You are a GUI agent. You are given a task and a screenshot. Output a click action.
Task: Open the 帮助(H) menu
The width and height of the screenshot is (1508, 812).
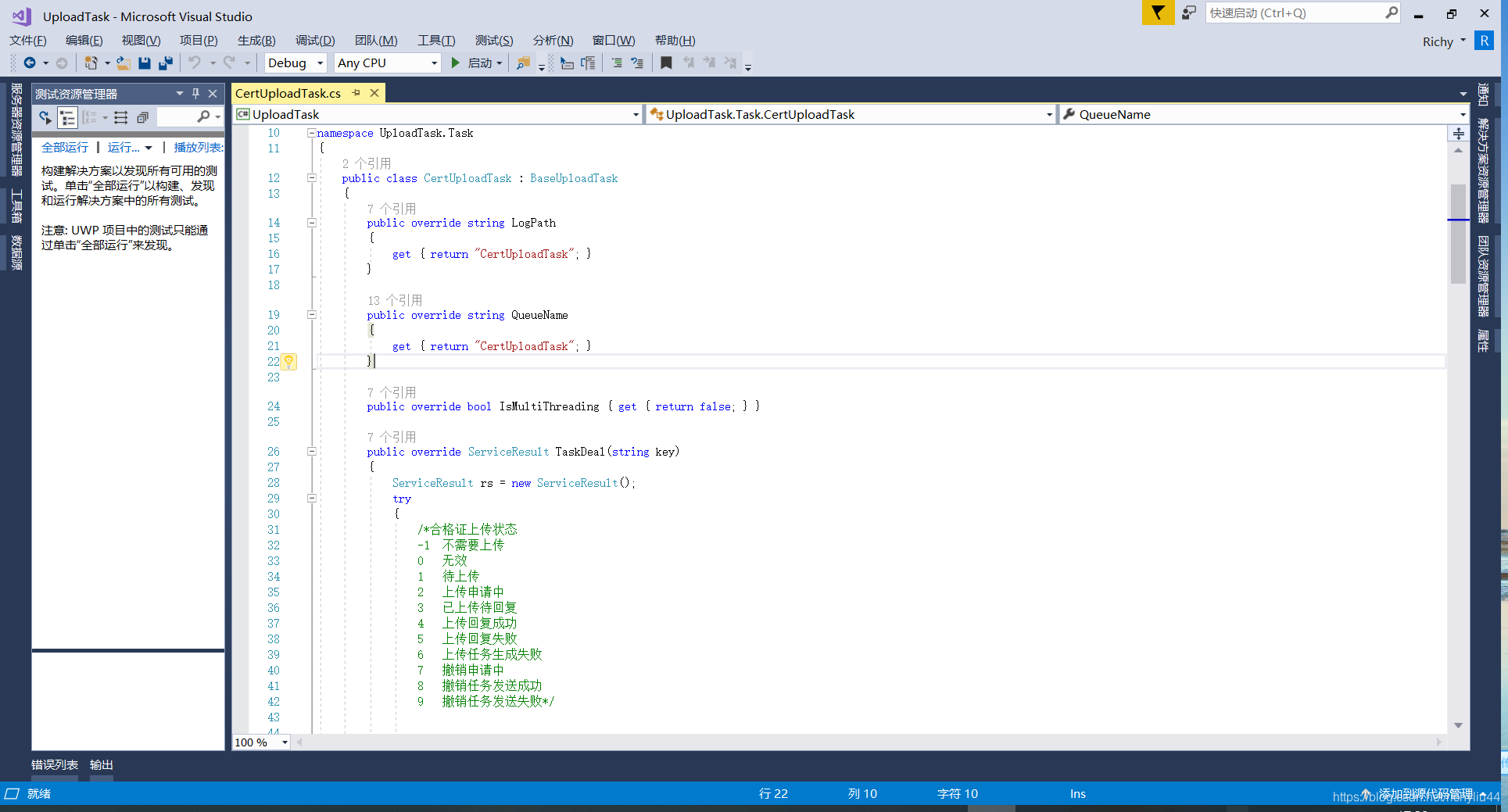point(675,41)
